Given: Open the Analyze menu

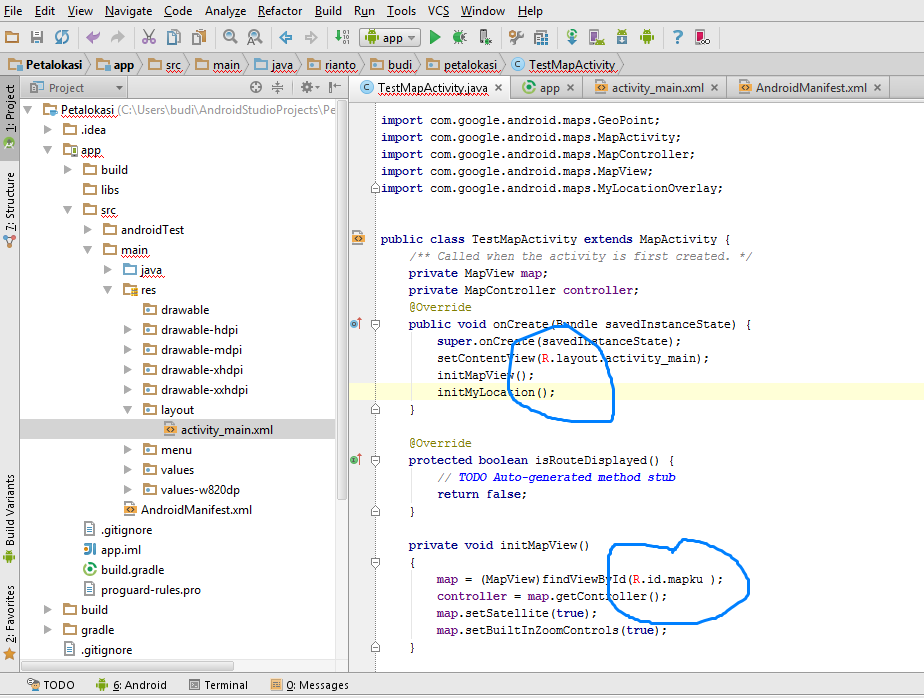Looking at the screenshot, I should pyautogui.click(x=226, y=11).
